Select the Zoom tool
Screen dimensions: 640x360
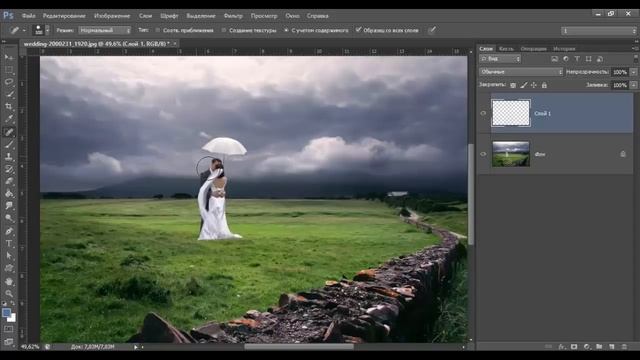tap(9, 293)
